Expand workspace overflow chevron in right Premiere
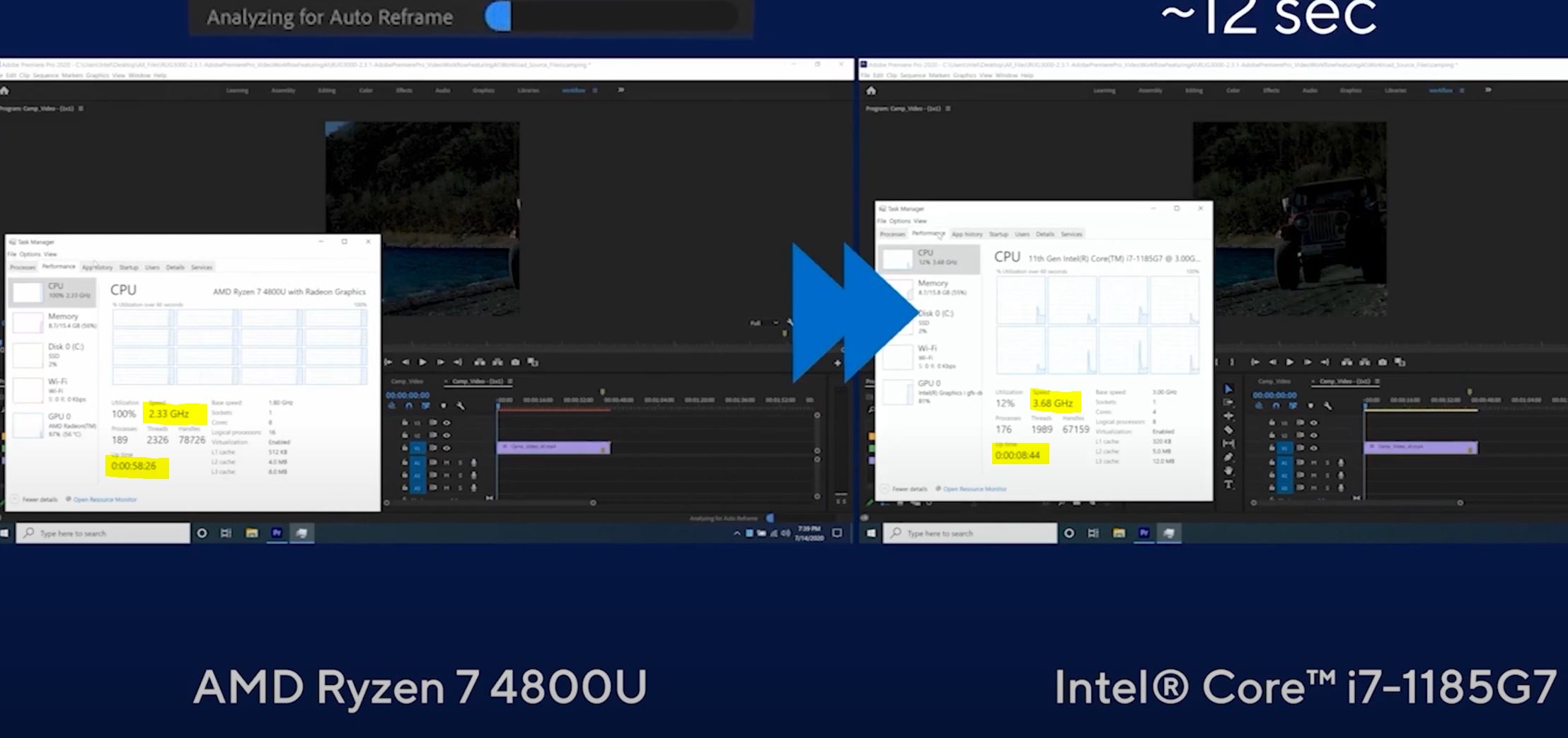 coord(1488,91)
